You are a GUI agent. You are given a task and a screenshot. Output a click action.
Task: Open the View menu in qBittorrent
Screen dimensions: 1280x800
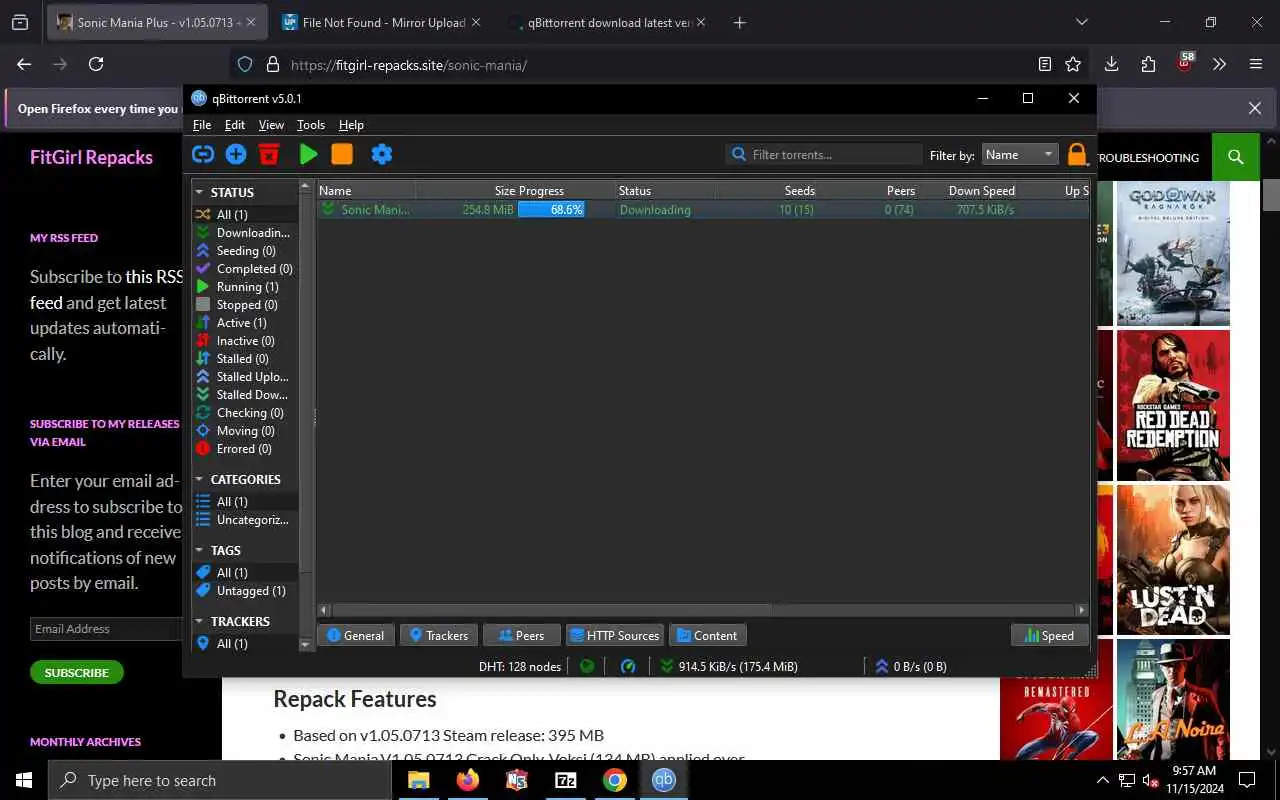[271, 125]
